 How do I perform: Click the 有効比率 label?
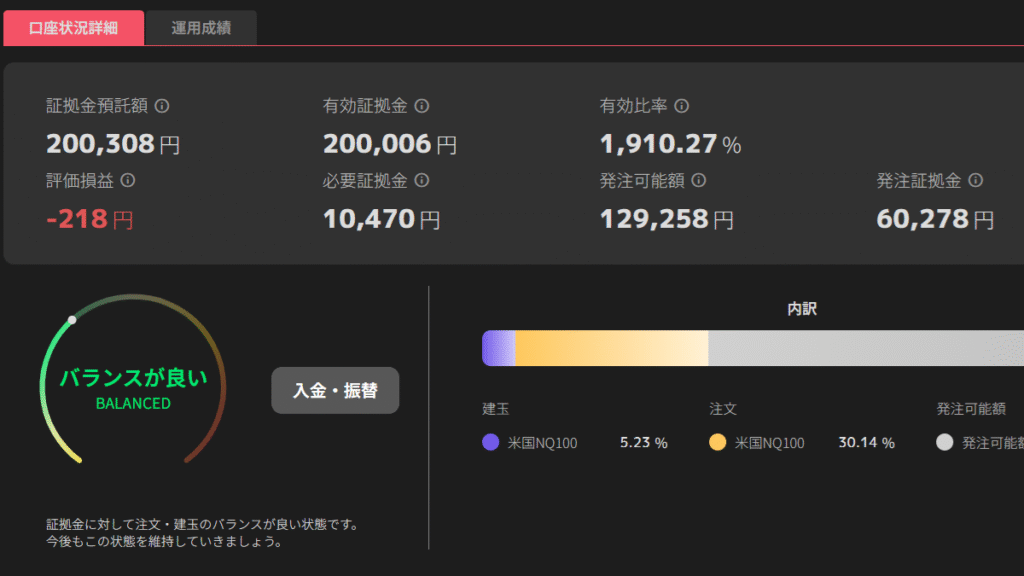(x=633, y=106)
